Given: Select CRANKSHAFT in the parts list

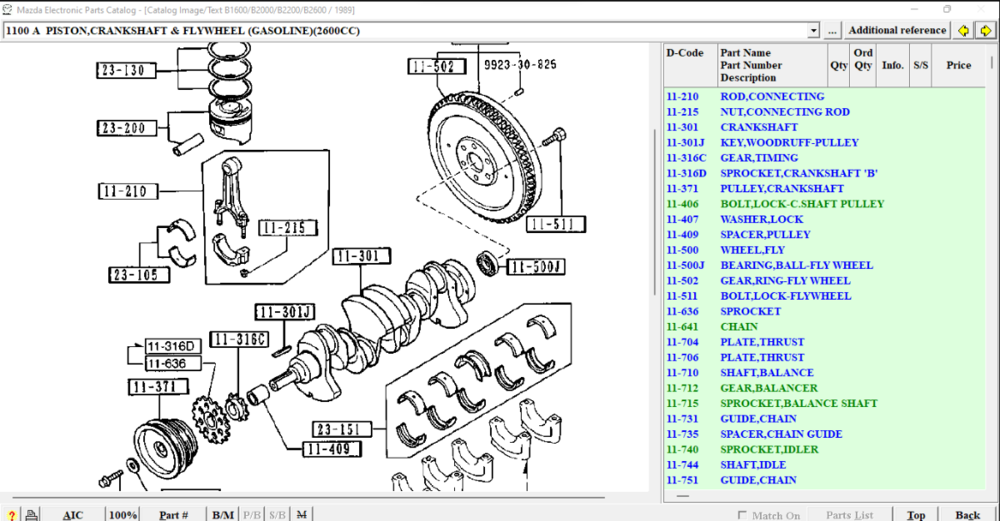Looking at the screenshot, I should pos(759,127).
